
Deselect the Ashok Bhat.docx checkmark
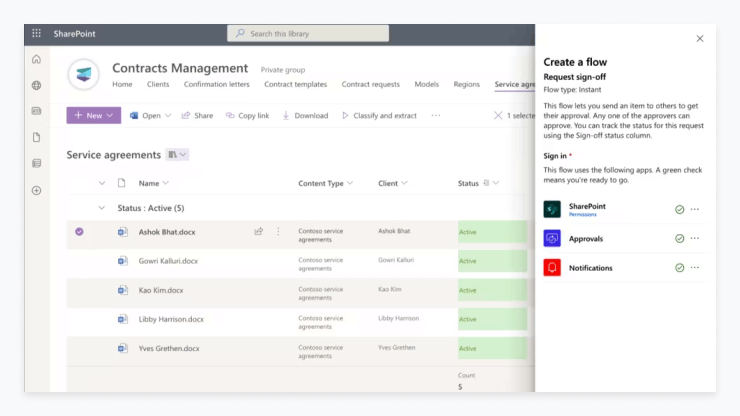(79, 231)
